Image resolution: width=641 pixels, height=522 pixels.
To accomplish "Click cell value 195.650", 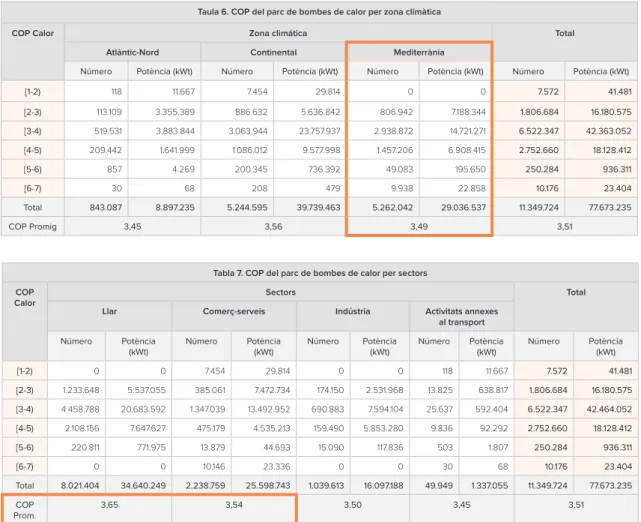I will [471, 169].
